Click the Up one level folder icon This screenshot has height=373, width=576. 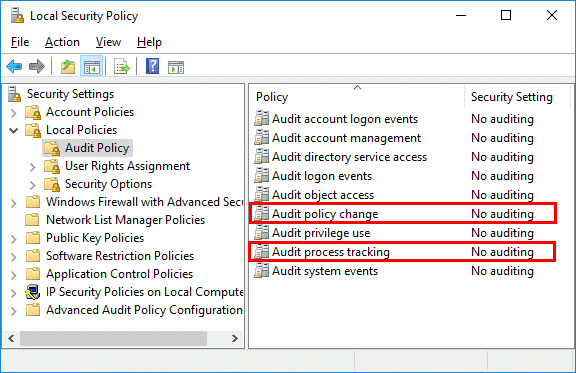[x=68, y=67]
